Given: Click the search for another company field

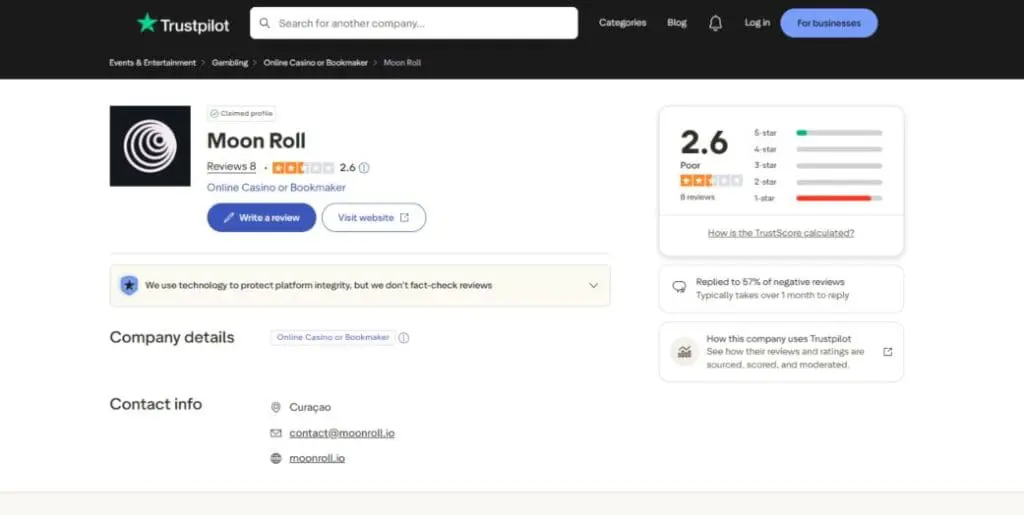Looking at the screenshot, I should pos(420,23).
